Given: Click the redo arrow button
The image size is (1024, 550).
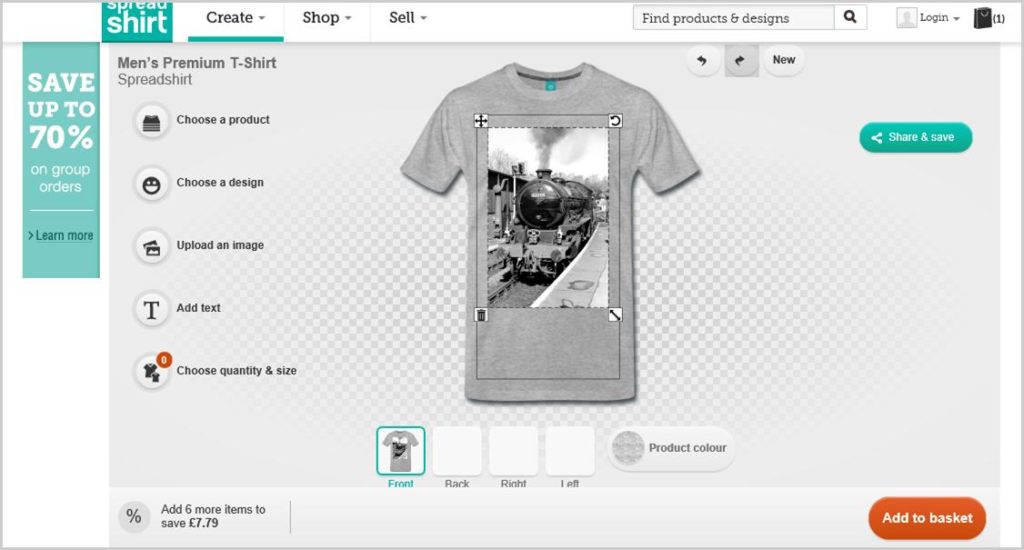Looking at the screenshot, I should coord(741,61).
